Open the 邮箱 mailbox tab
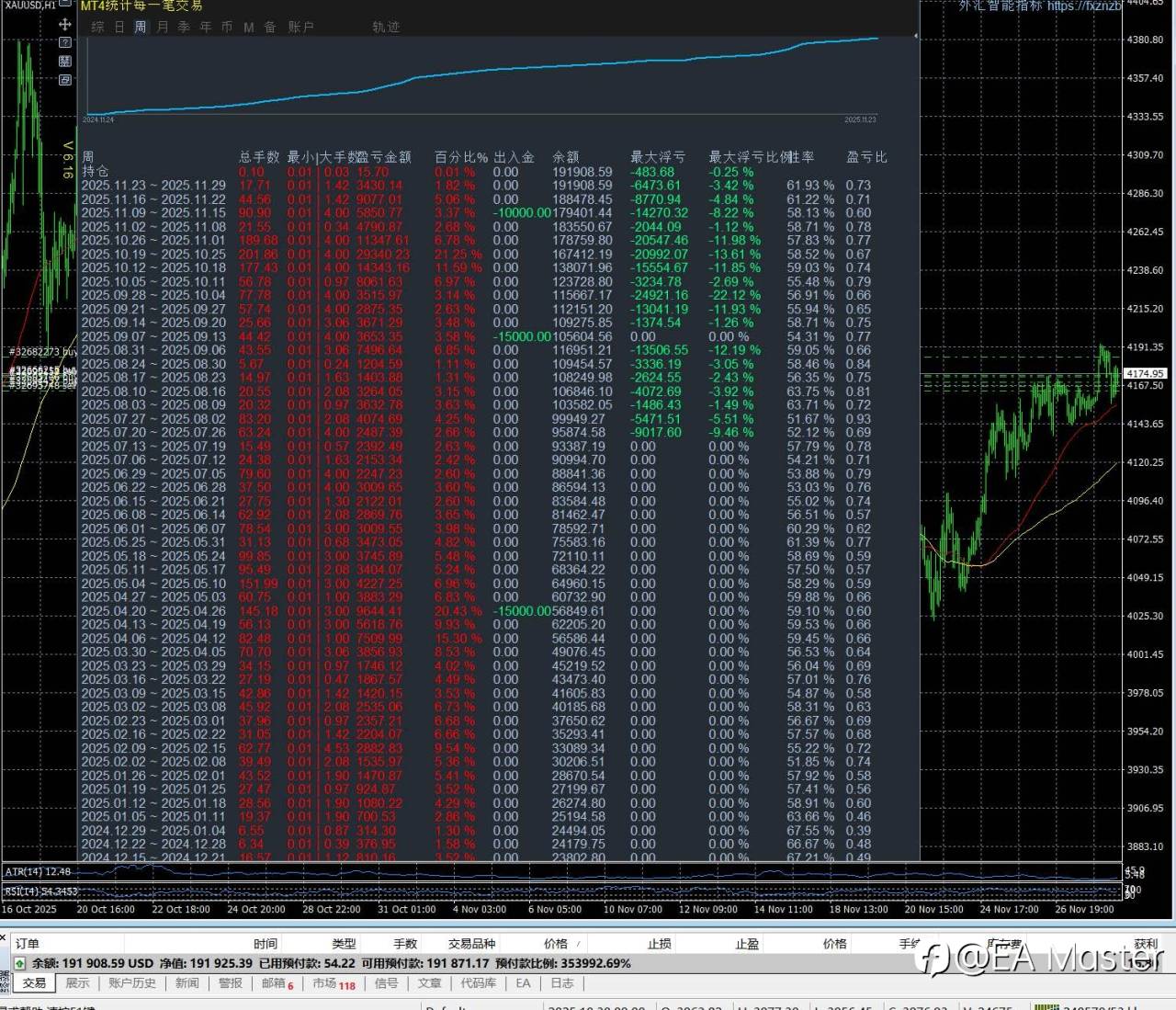 point(277,983)
